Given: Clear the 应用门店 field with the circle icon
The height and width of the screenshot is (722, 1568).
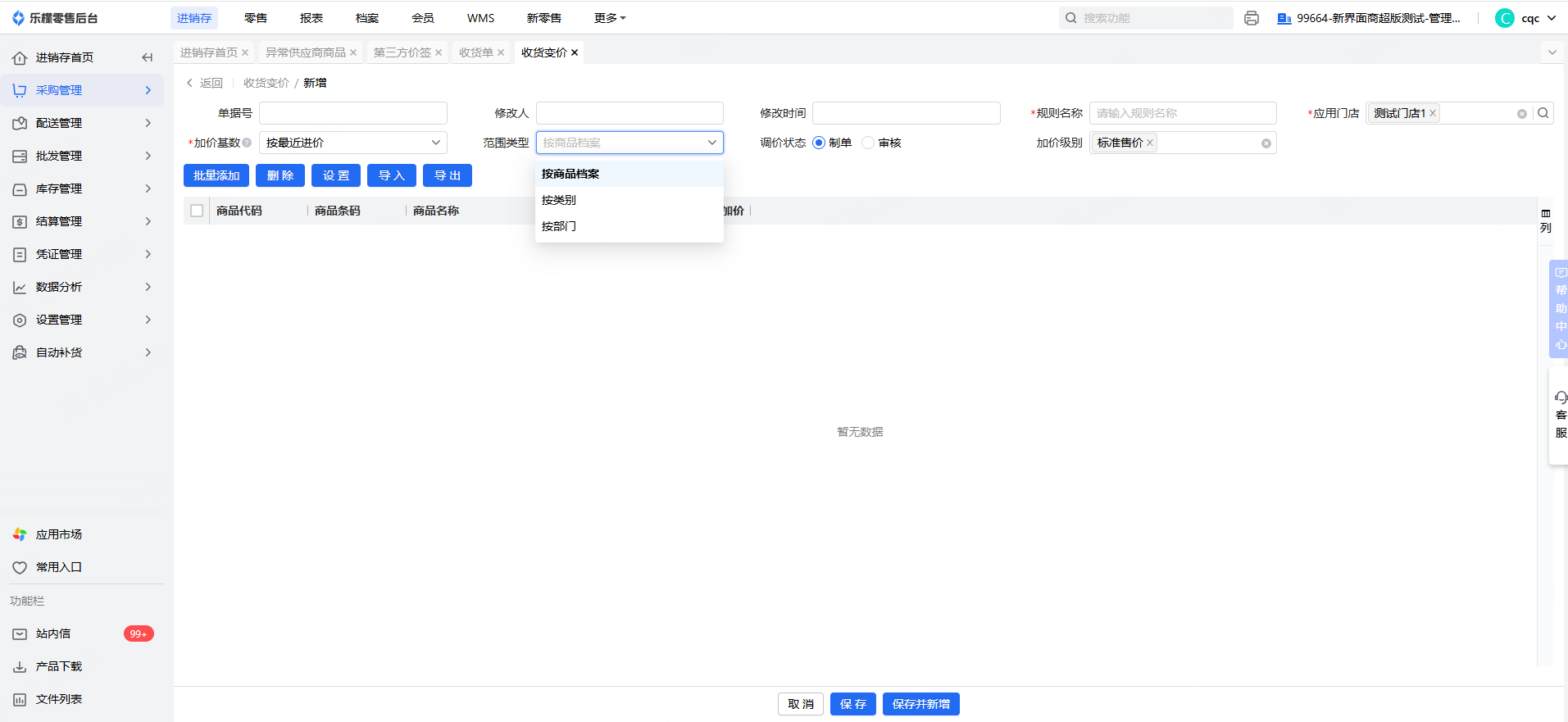Looking at the screenshot, I should [1522, 114].
